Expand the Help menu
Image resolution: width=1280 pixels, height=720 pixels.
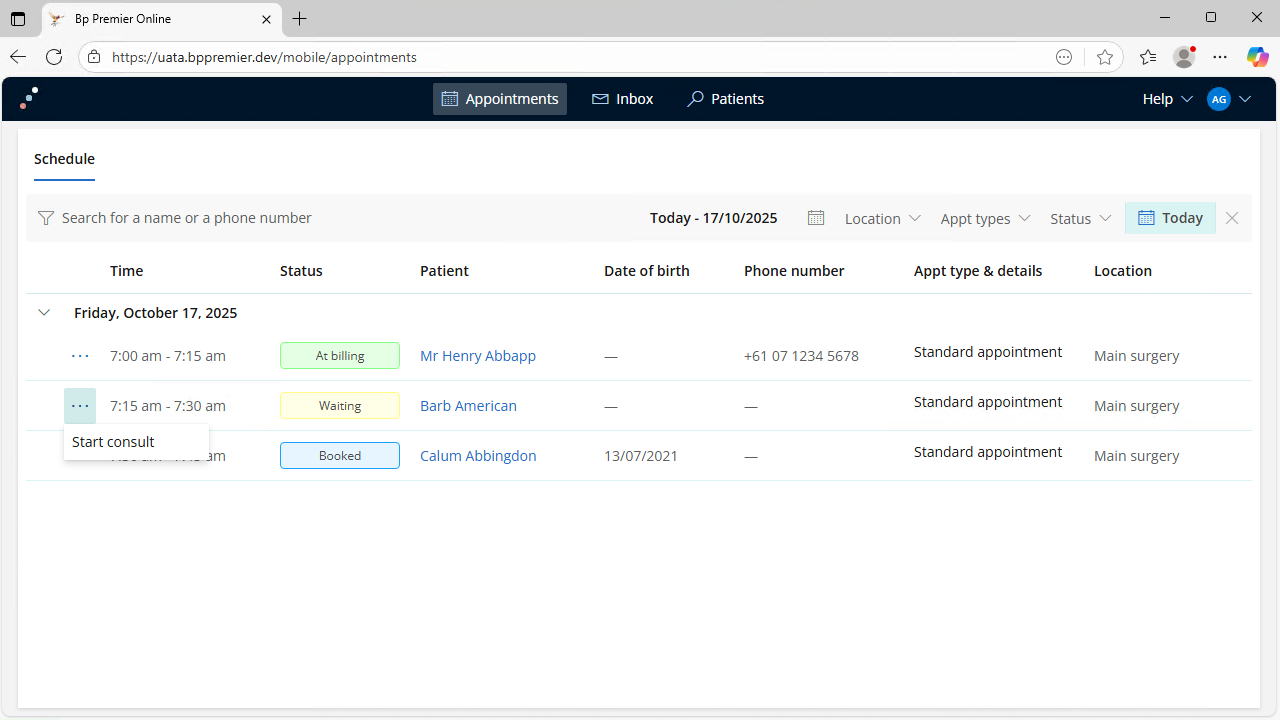pos(1167,99)
